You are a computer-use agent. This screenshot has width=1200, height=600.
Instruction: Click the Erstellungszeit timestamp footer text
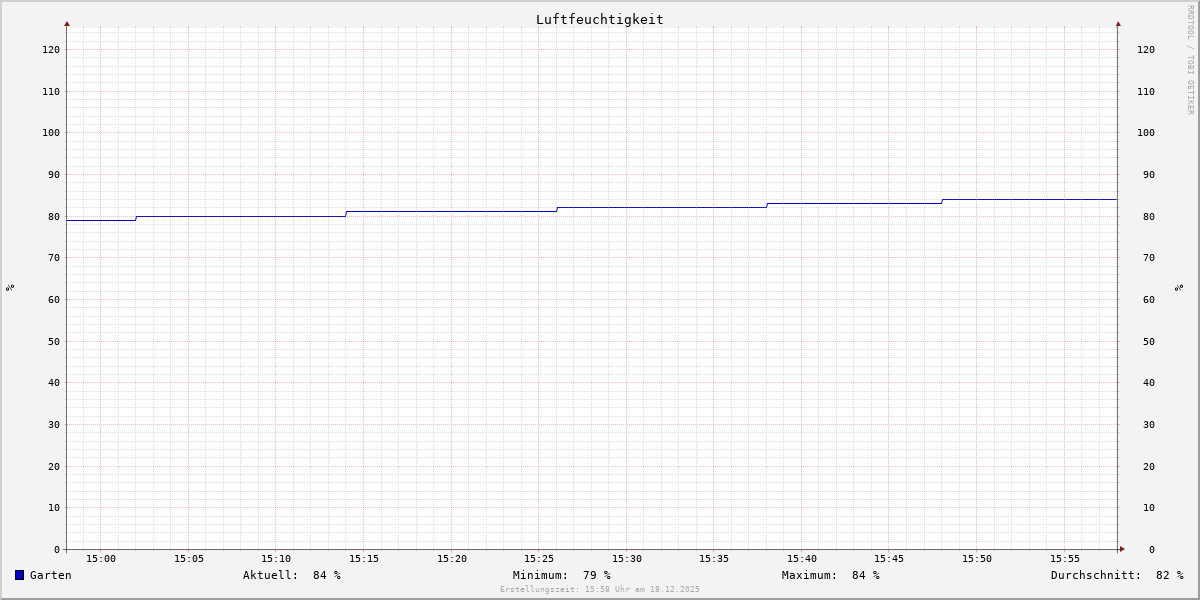[600, 590]
